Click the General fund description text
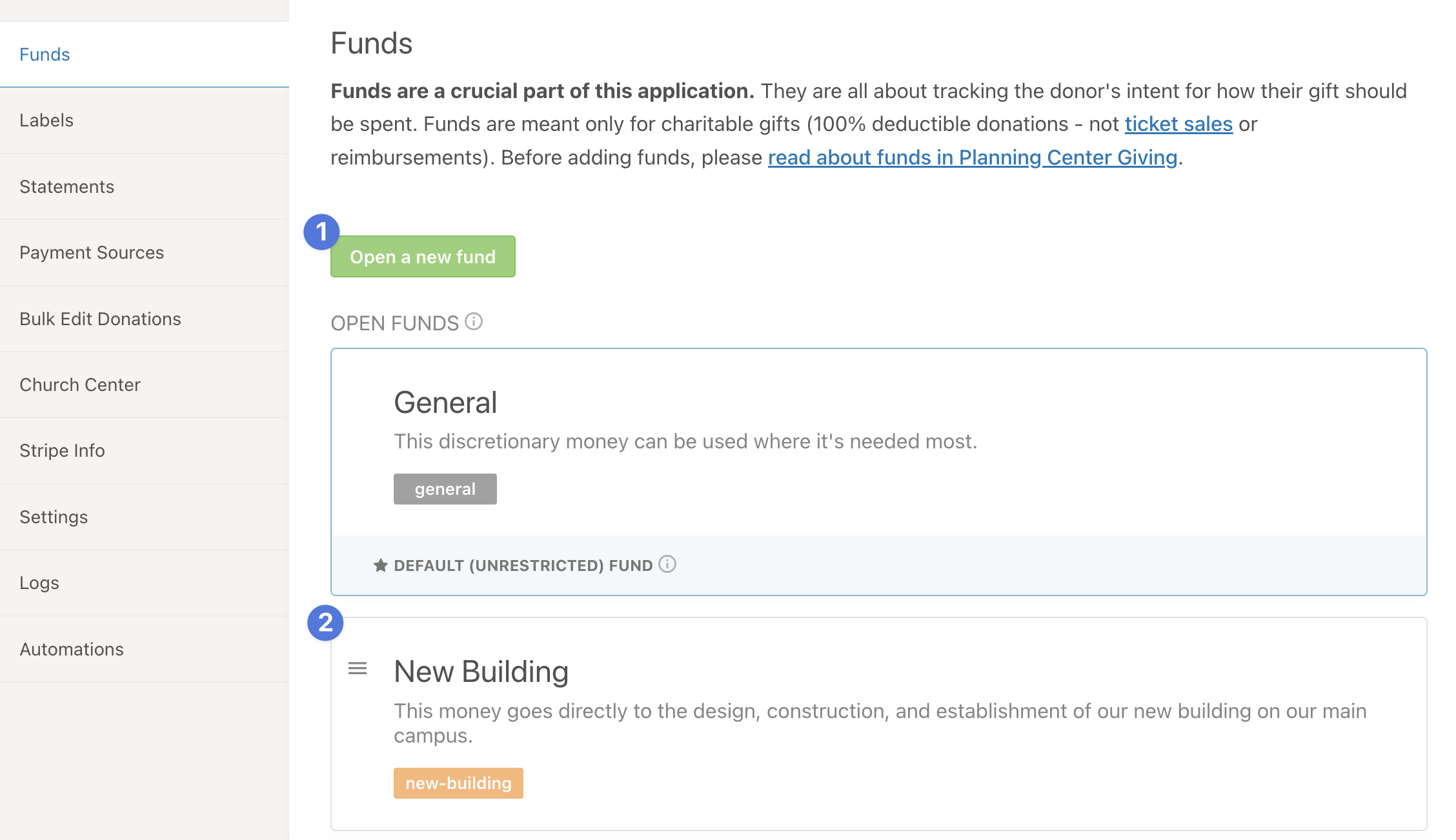 (685, 441)
